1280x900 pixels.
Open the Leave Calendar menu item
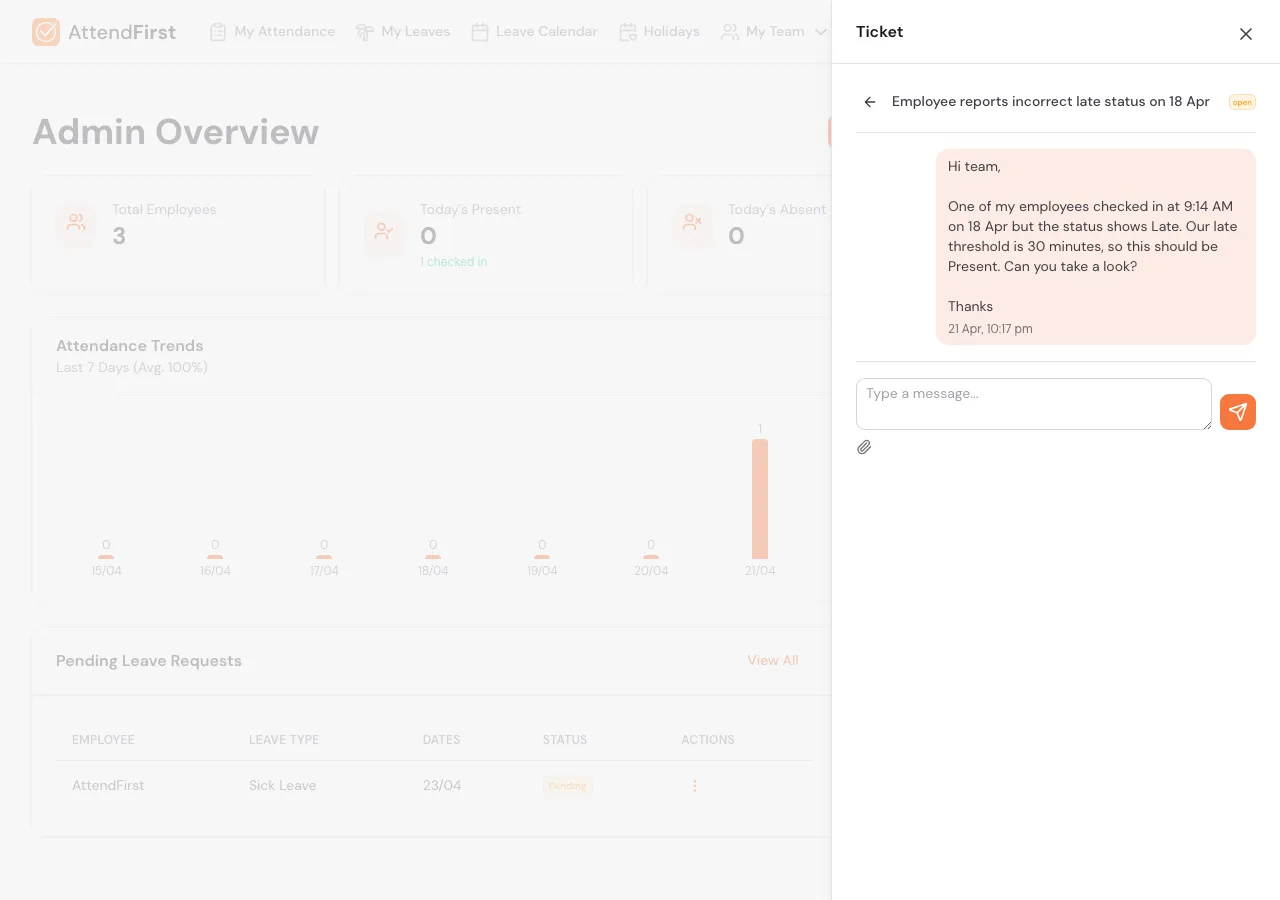(x=534, y=32)
